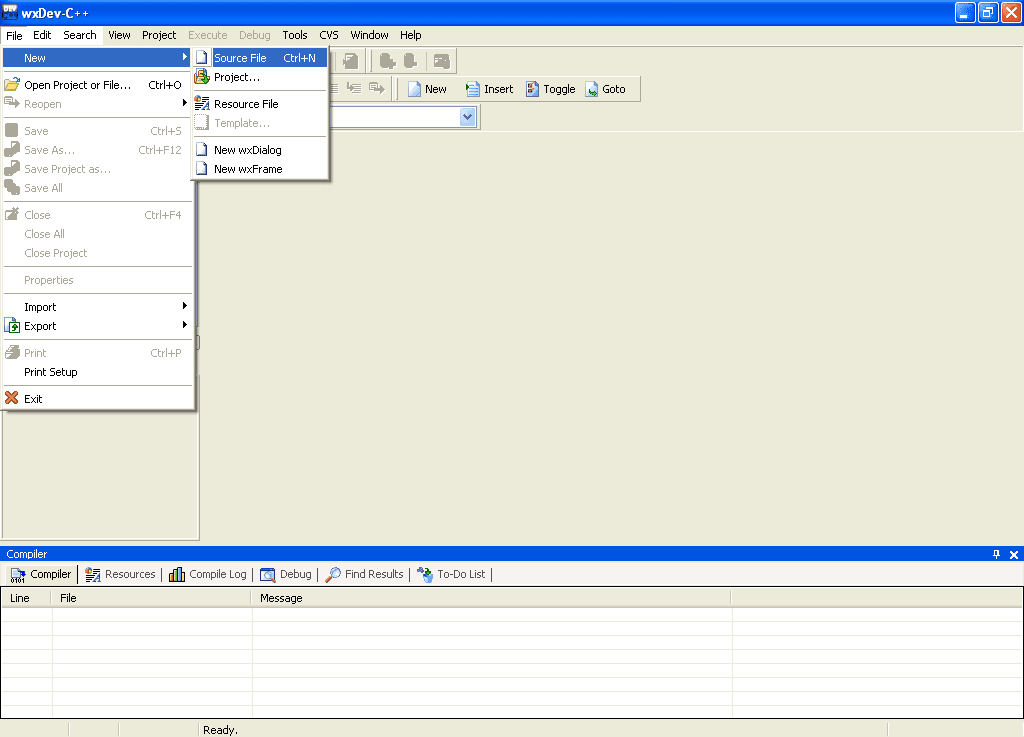Screen dimensions: 1024x737
Task: Choose Print Setup from File menu
Action: point(97,372)
